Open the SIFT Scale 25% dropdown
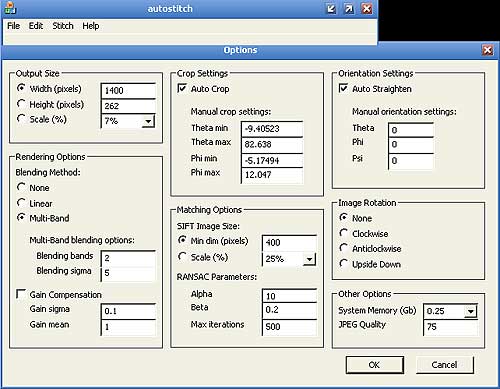The image size is (500, 389). coord(309,259)
